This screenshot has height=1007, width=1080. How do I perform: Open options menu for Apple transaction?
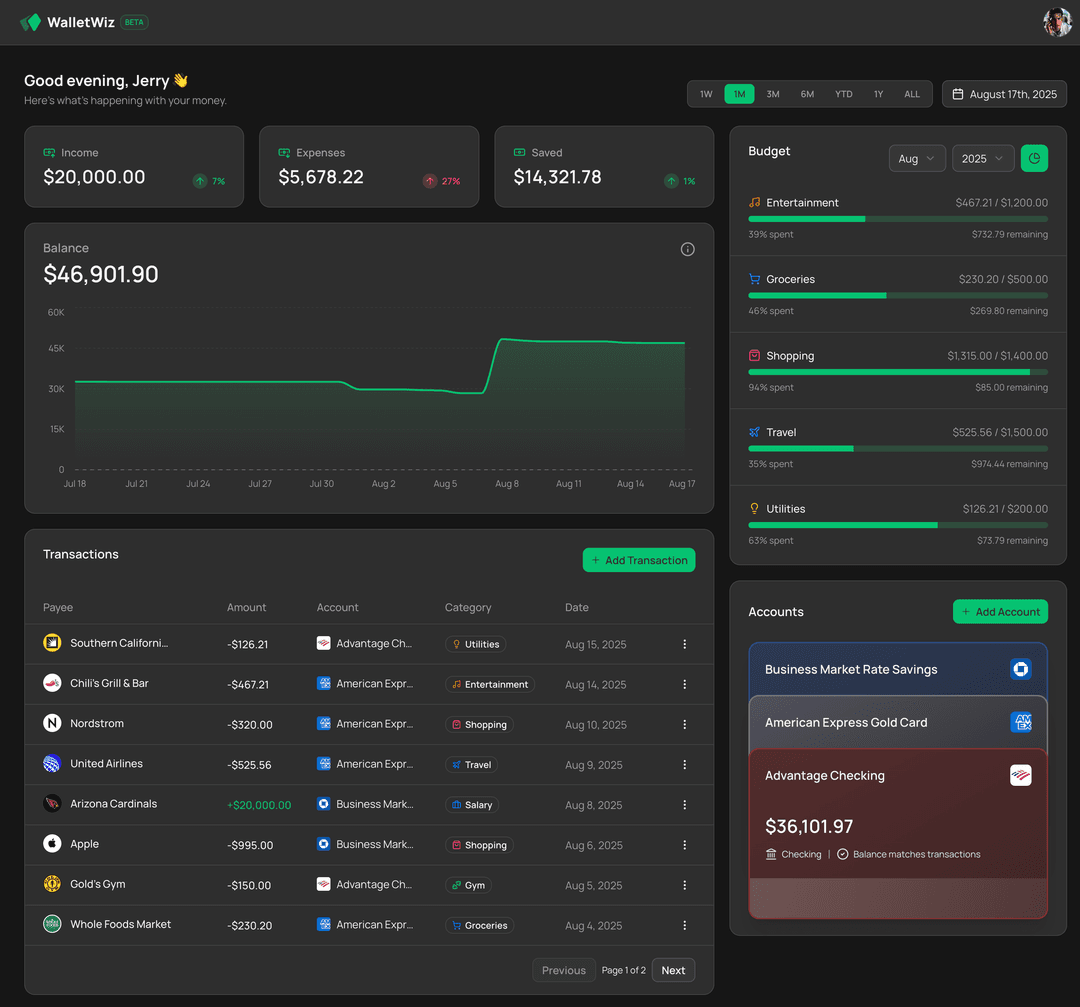point(684,845)
